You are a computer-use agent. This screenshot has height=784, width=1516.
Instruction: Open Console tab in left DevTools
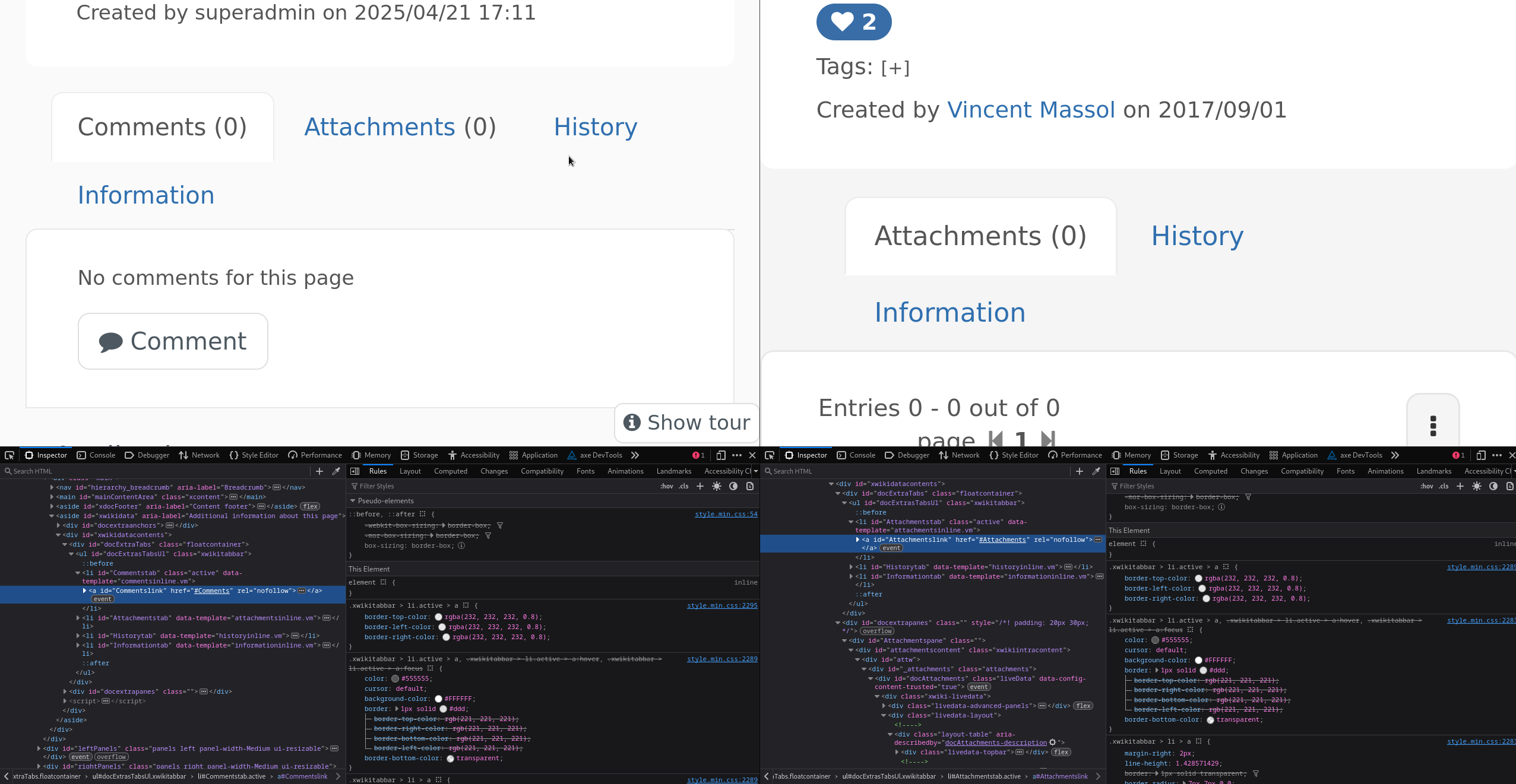96,455
